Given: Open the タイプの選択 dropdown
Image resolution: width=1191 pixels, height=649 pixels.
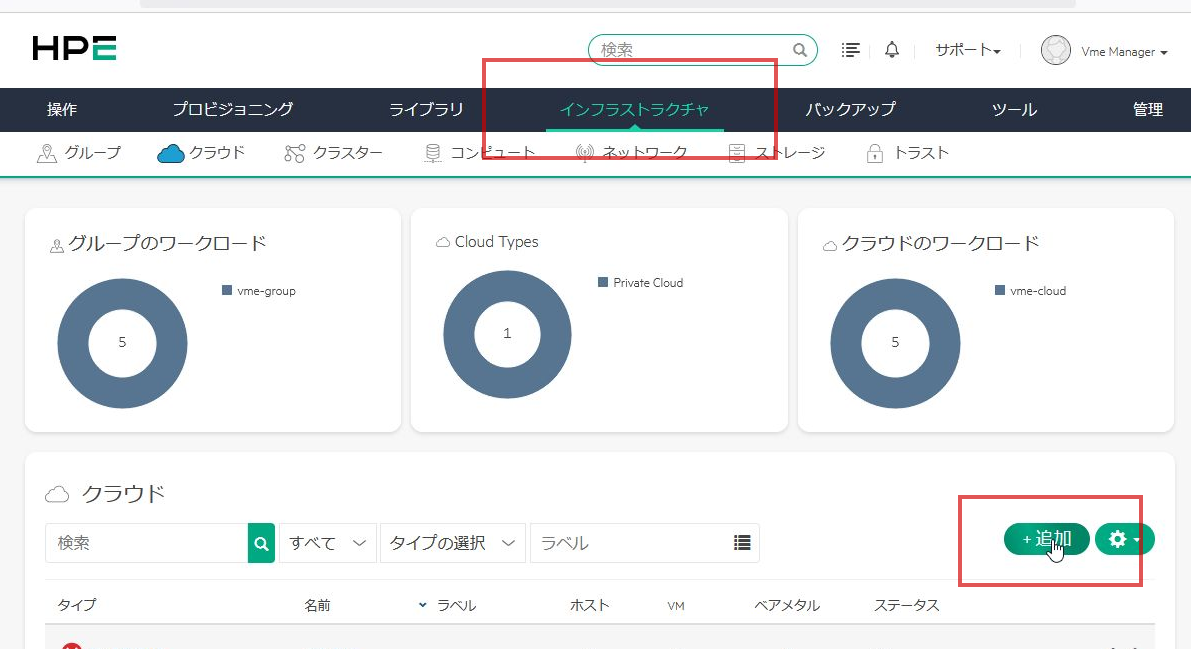Looking at the screenshot, I should (453, 543).
